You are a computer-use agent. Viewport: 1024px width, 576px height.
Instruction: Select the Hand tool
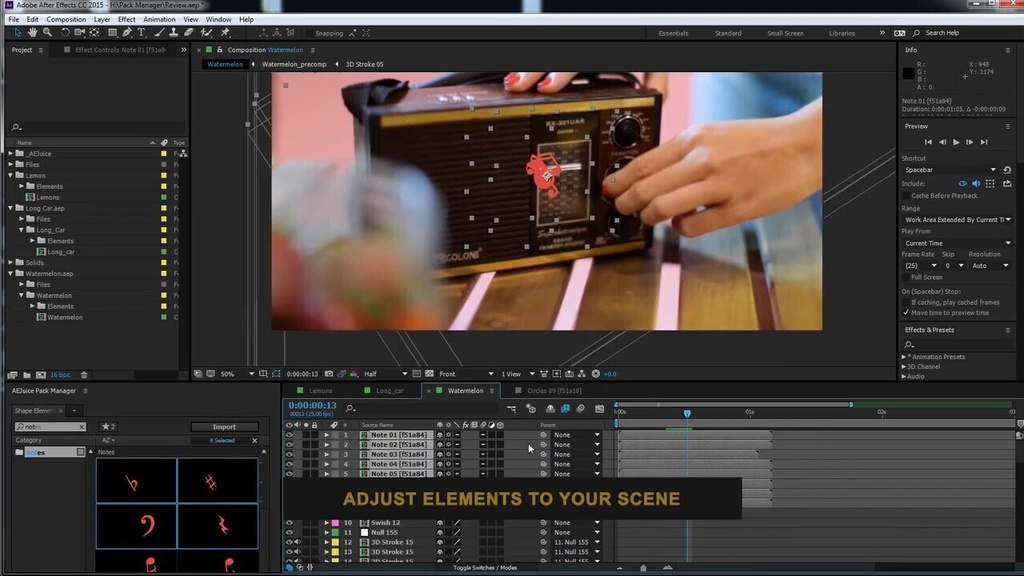(32, 32)
